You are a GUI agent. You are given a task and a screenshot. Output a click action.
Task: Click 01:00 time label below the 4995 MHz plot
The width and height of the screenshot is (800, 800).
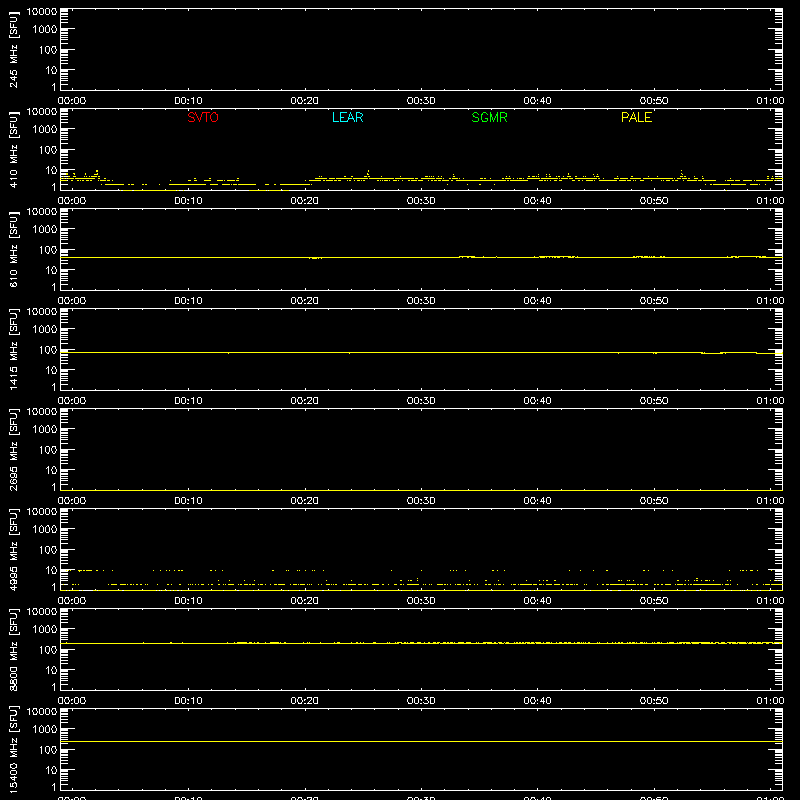point(770,601)
